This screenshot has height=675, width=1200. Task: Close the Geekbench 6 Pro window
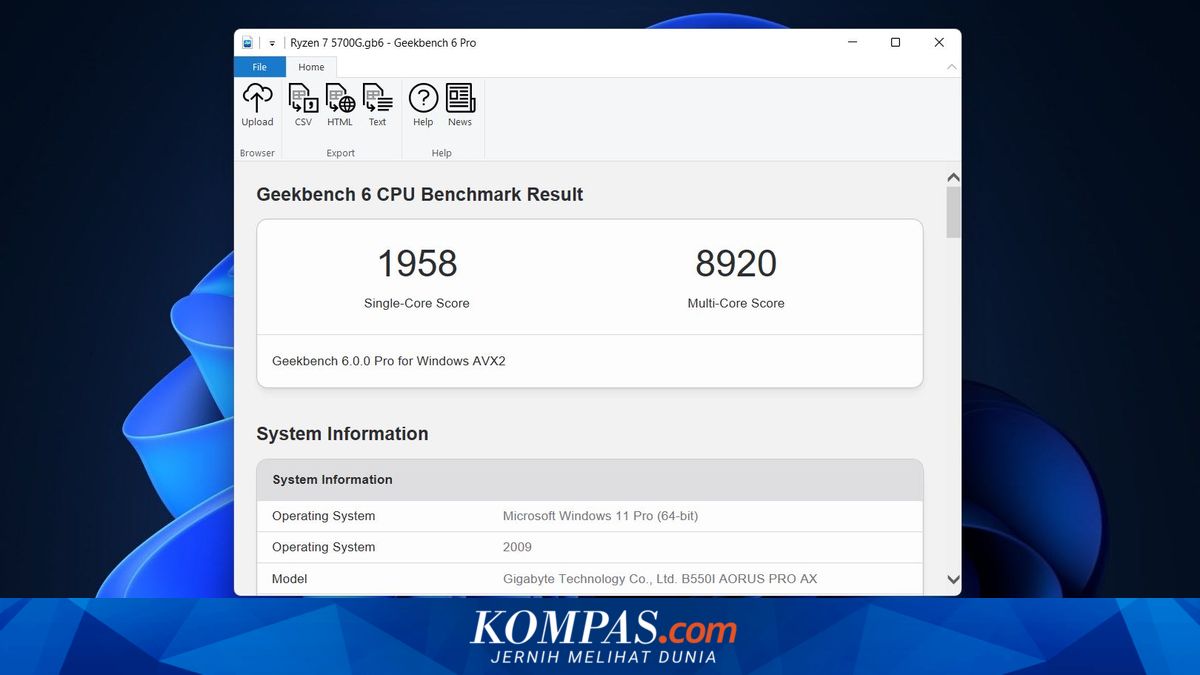[939, 42]
